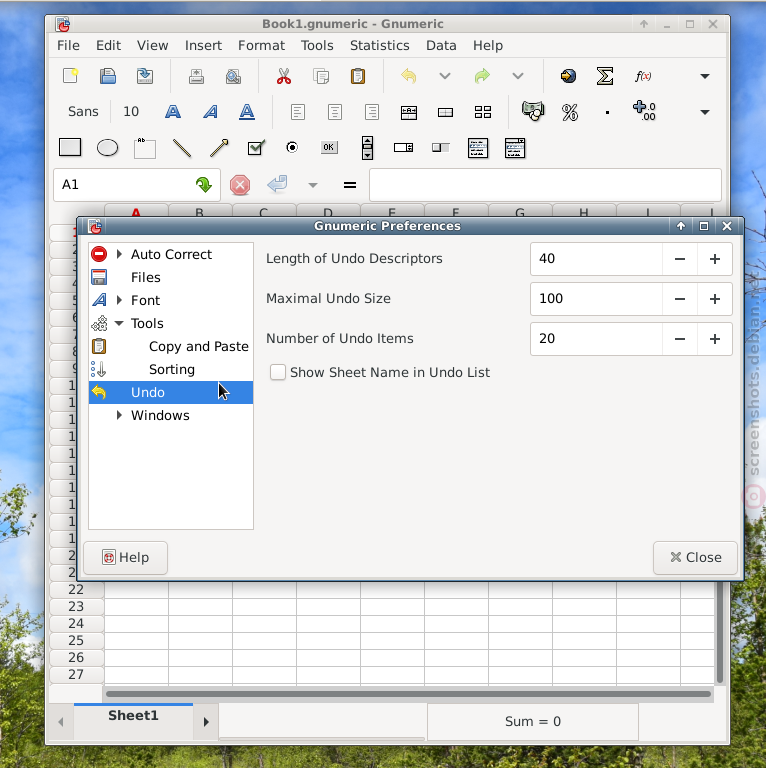Screen dimensions: 766x768
Task: Click the Paste clipboard icon
Action: (358, 76)
